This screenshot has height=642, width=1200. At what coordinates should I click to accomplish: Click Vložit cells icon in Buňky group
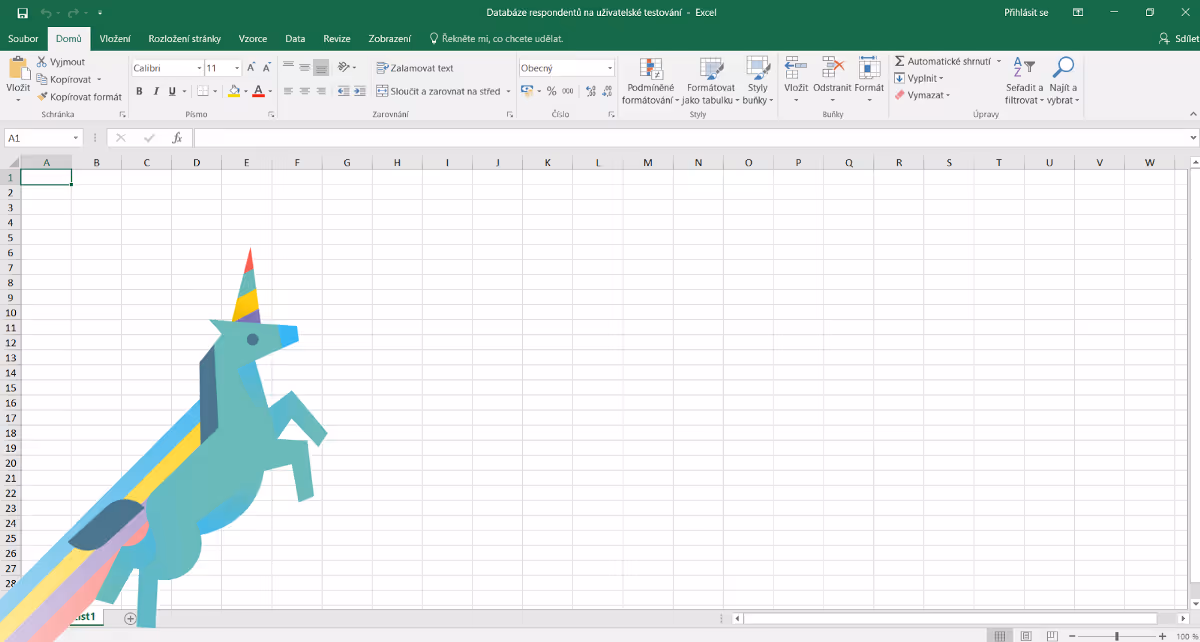pyautogui.click(x=796, y=68)
